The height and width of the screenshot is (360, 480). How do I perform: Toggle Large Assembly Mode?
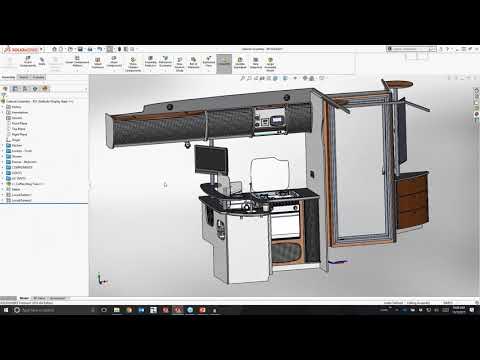click(270, 64)
